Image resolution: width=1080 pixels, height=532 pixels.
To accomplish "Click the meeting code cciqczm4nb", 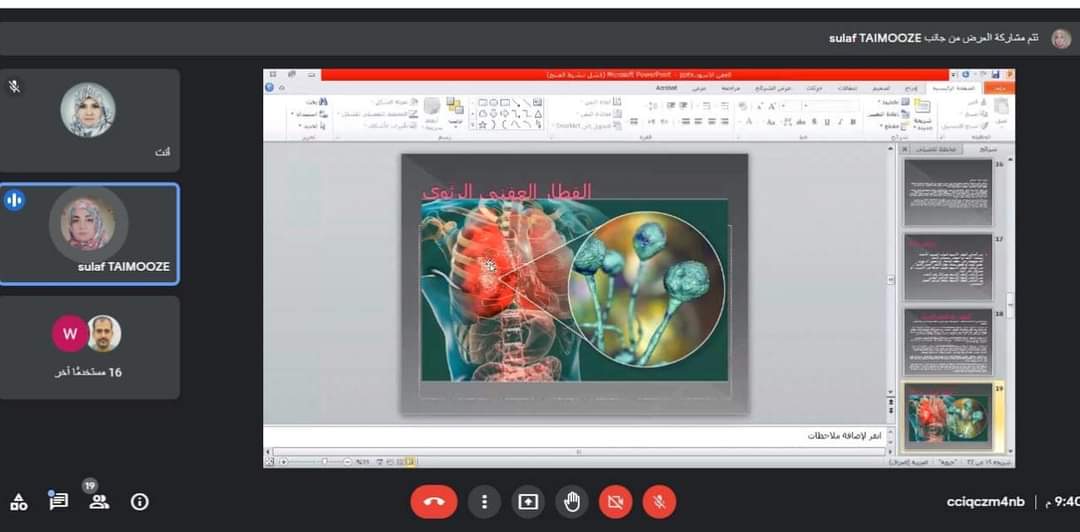I will pyautogui.click(x=985, y=502).
